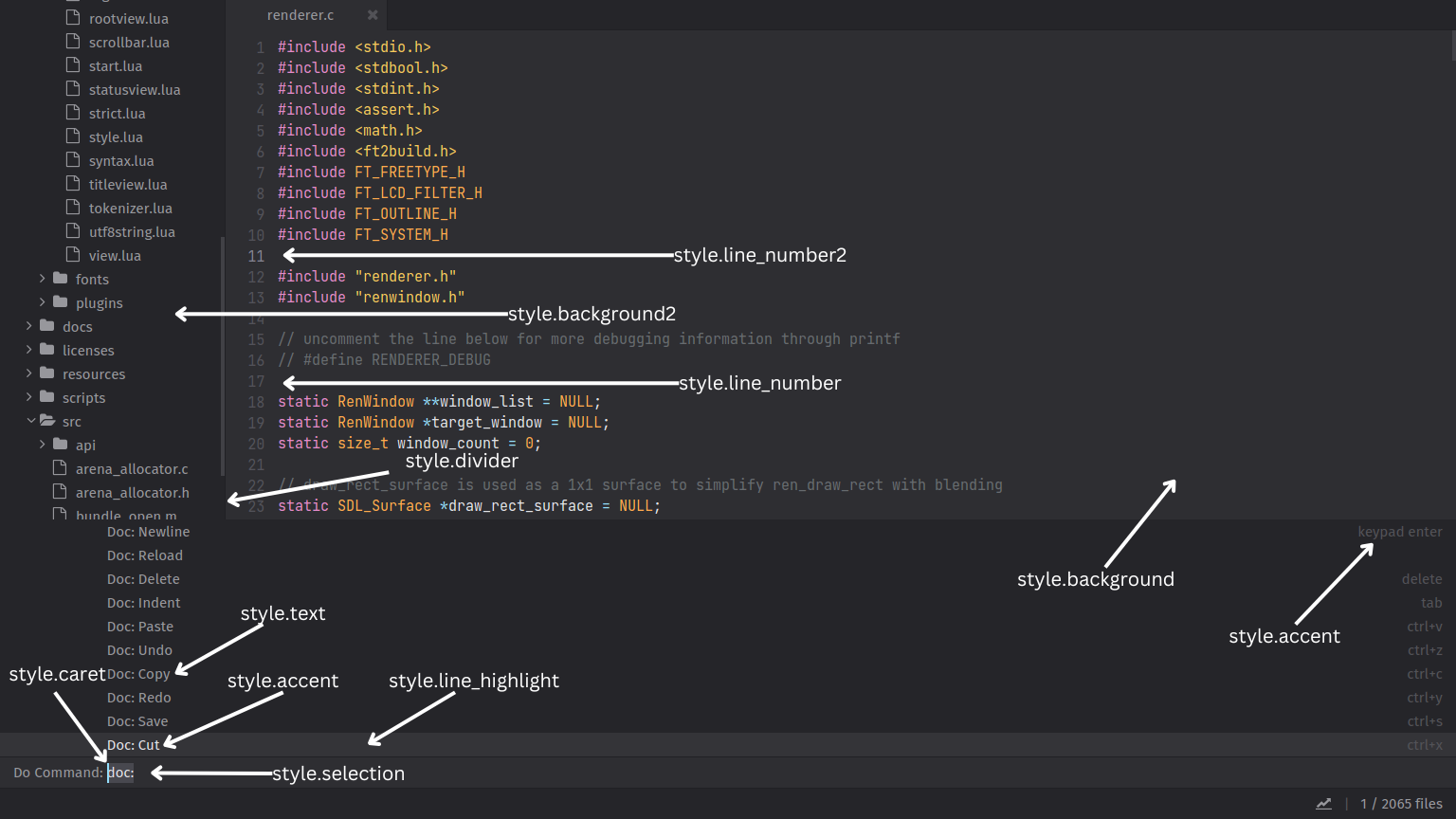
Task: Click the file icon beside arena_allocator.c
Action: pyautogui.click(x=59, y=468)
